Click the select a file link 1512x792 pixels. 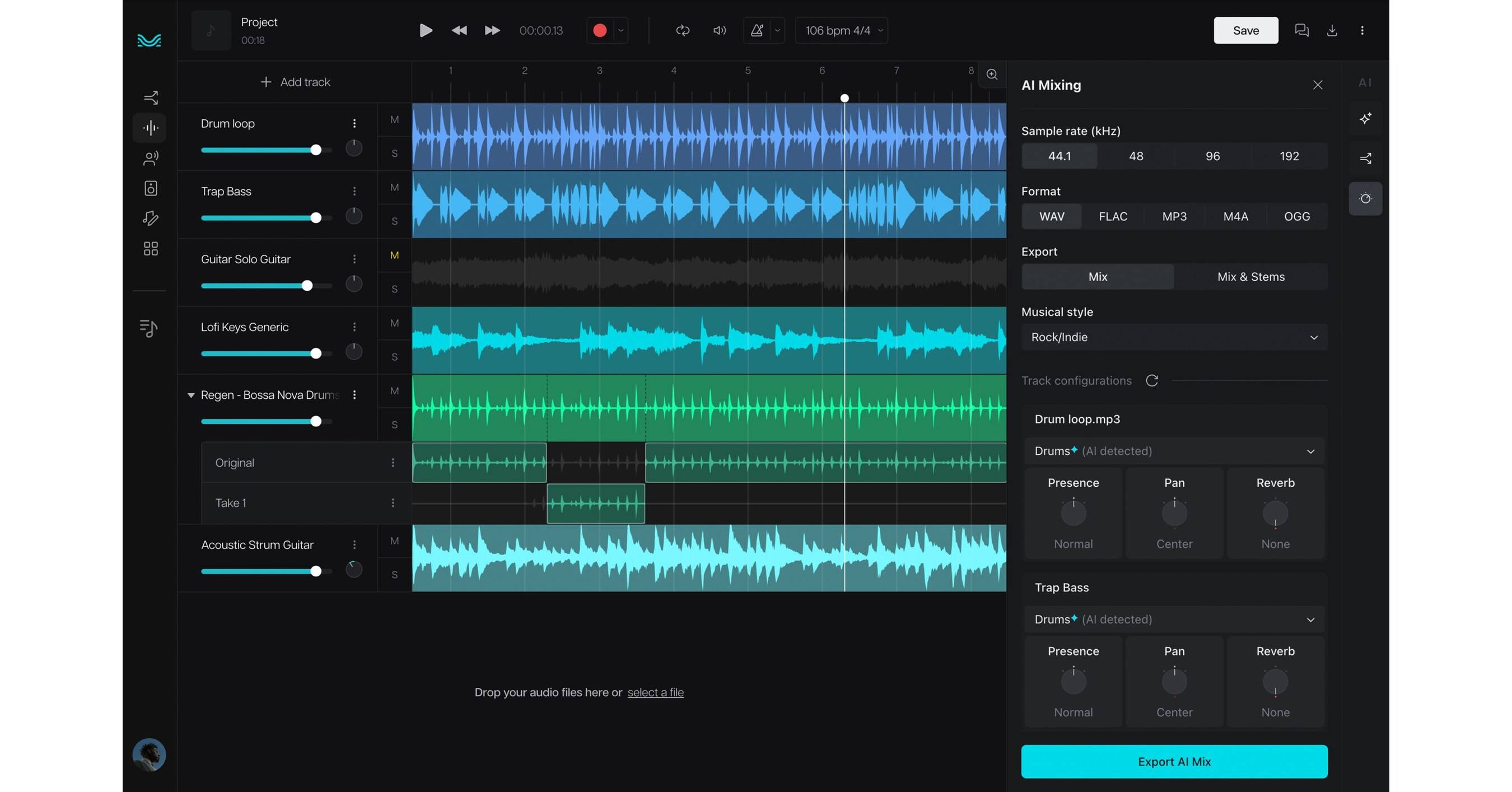point(655,693)
